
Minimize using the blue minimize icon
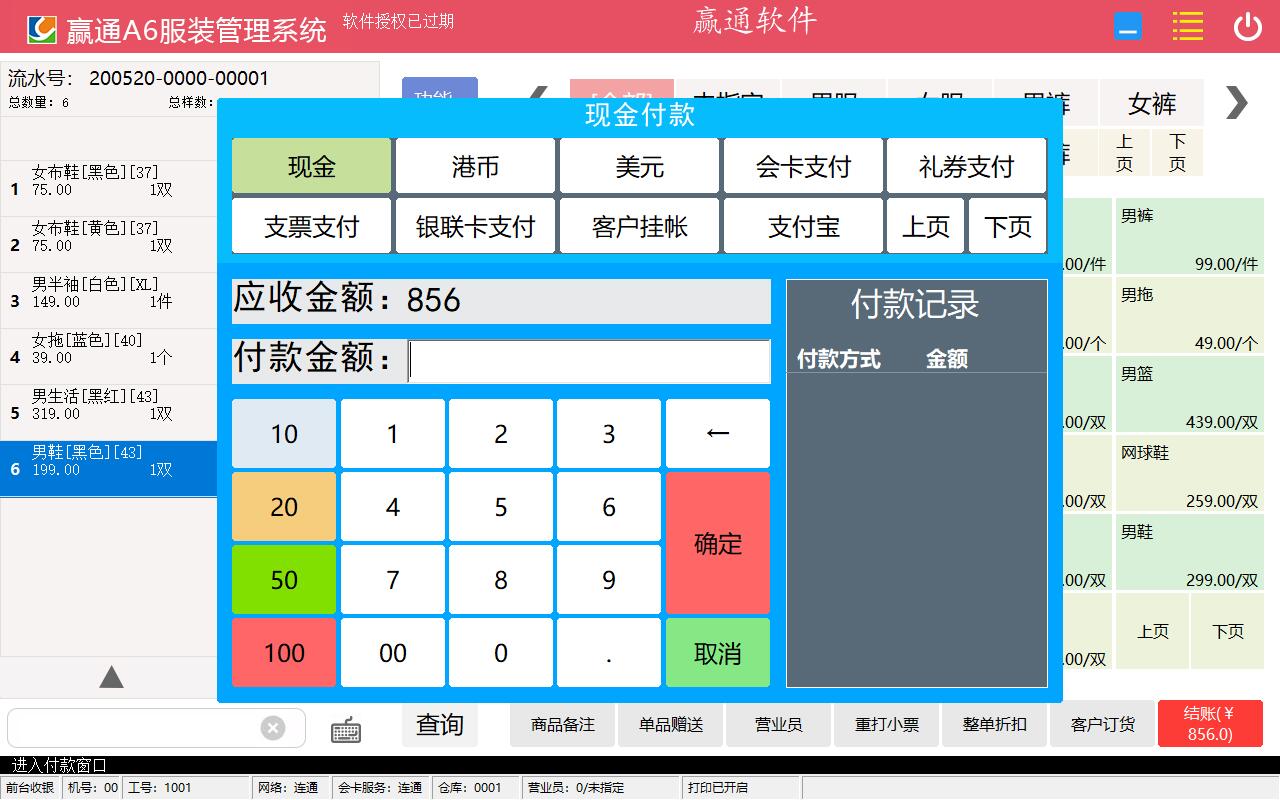click(1128, 27)
